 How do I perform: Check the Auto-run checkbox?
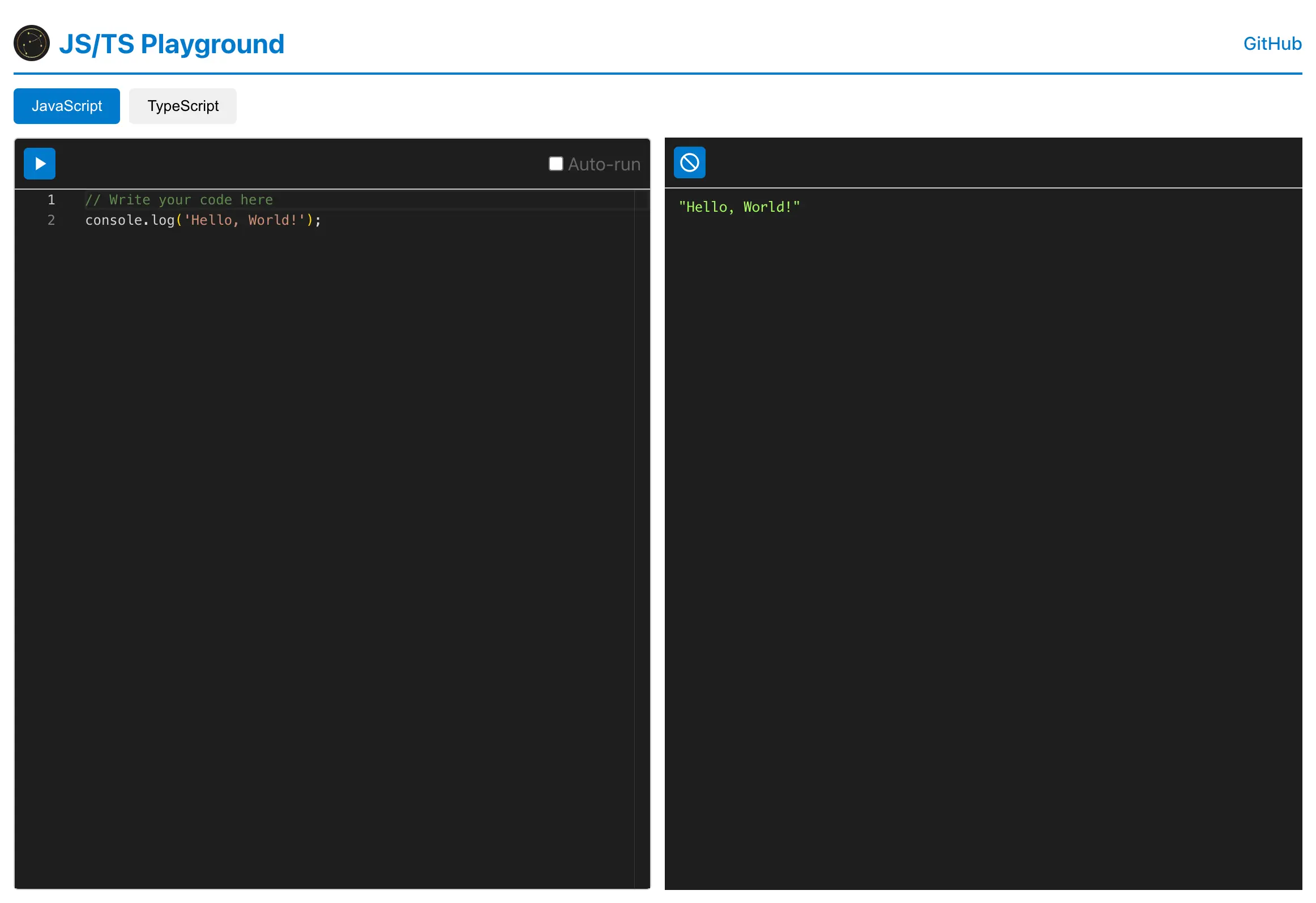tap(556, 163)
